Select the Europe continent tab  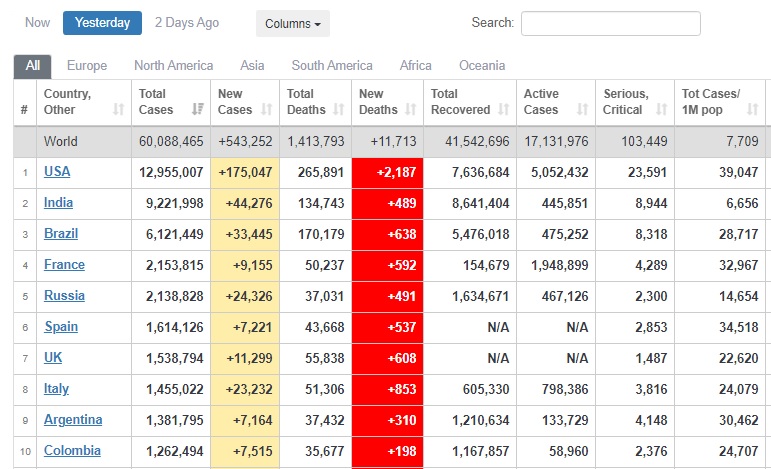[x=87, y=66]
